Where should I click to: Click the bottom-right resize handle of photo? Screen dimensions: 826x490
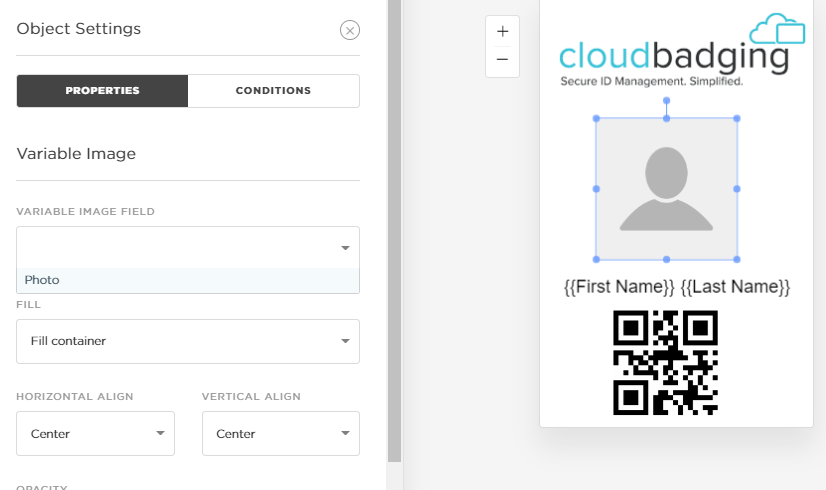tap(737, 259)
